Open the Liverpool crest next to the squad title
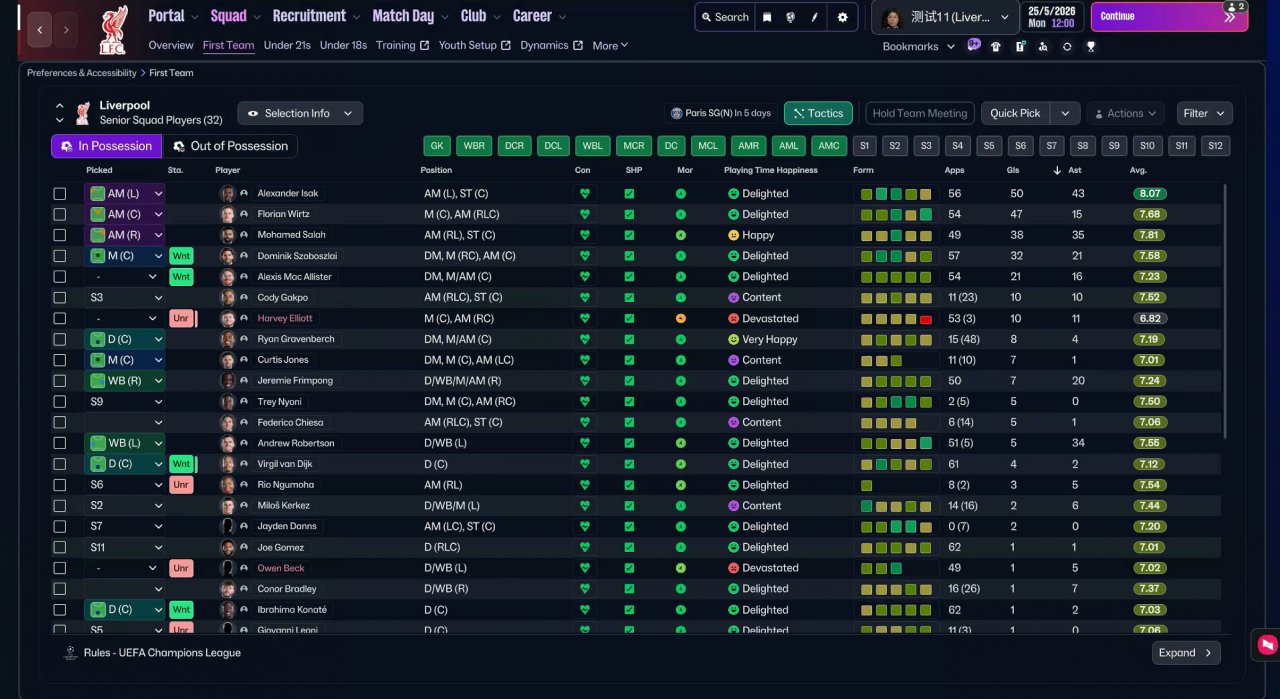The image size is (1280, 699). [83, 113]
